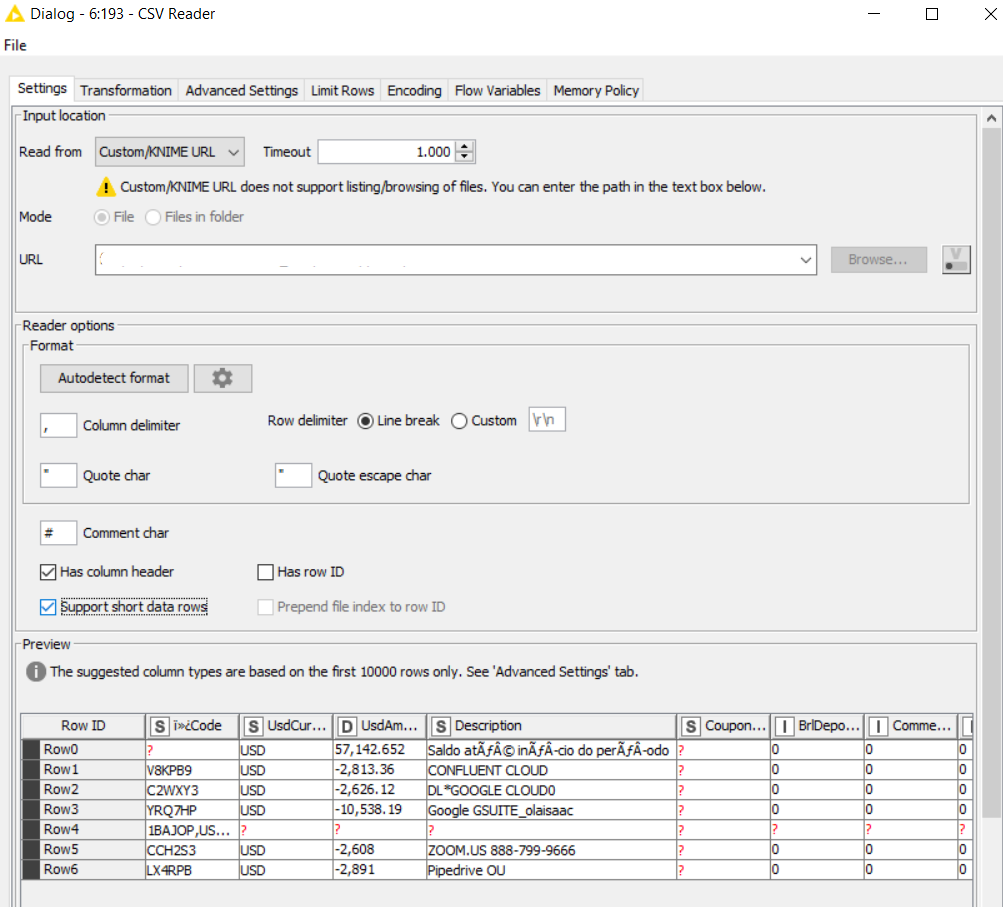Click the Double type icon of UsdAm column
Viewport: 1003px width, 907px height.
point(347,726)
